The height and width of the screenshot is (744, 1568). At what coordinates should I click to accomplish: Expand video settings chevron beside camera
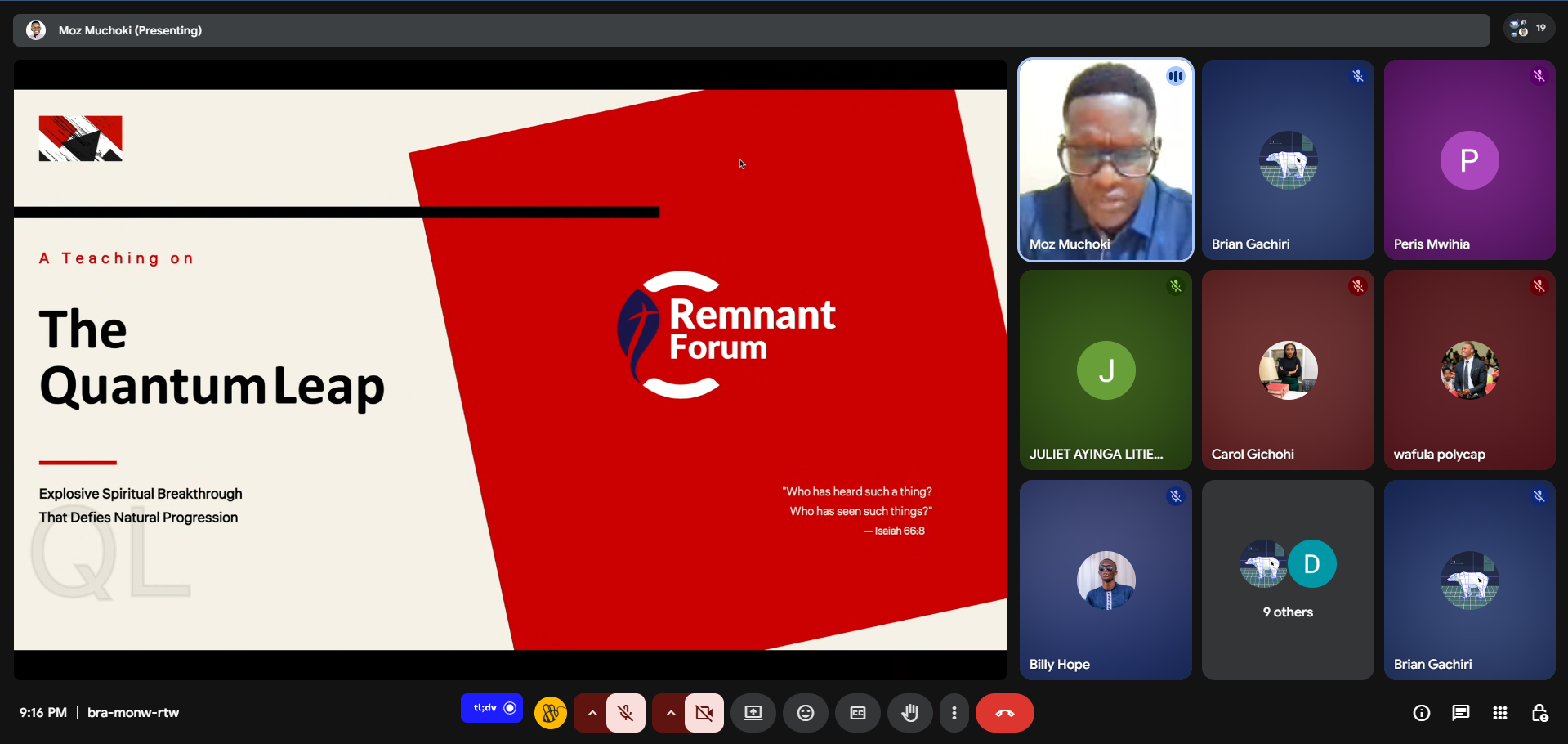(671, 713)
